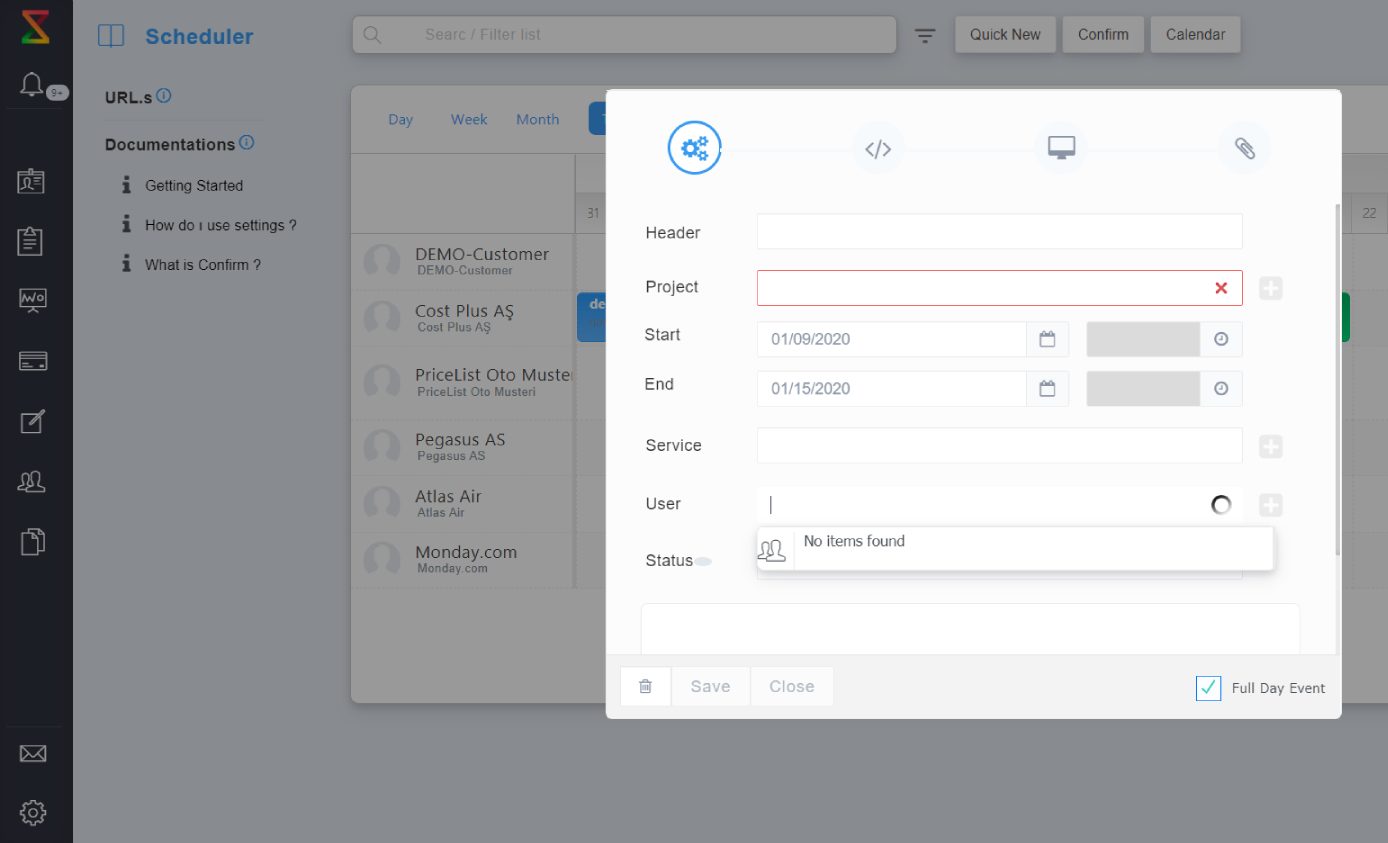Select the monitor step in dialog

tap(1061, 148)
